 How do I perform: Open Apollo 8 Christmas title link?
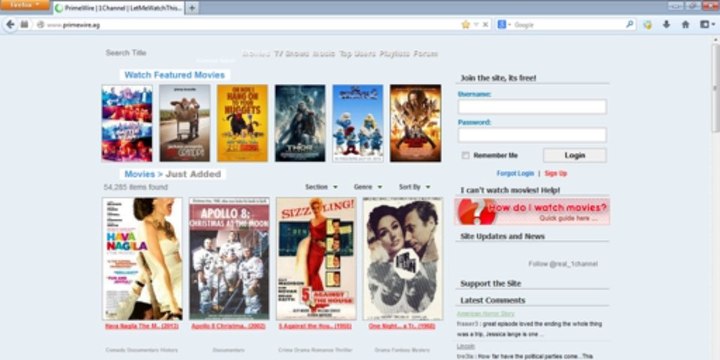click(x=229, y=326)
